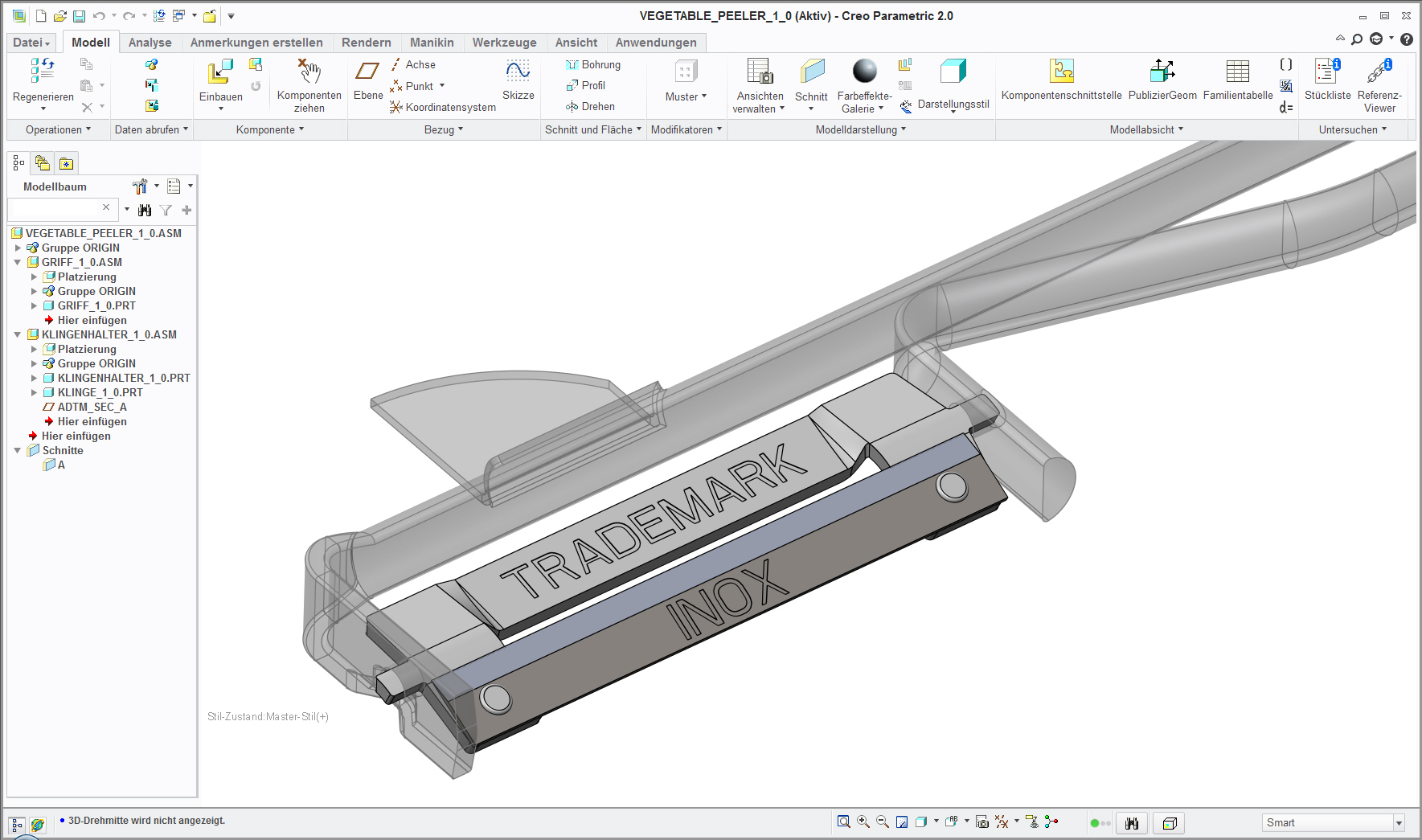Create a new file via the blank-page icon
1422x840 pixels.
pyautogui.click(x=41, y=16)
